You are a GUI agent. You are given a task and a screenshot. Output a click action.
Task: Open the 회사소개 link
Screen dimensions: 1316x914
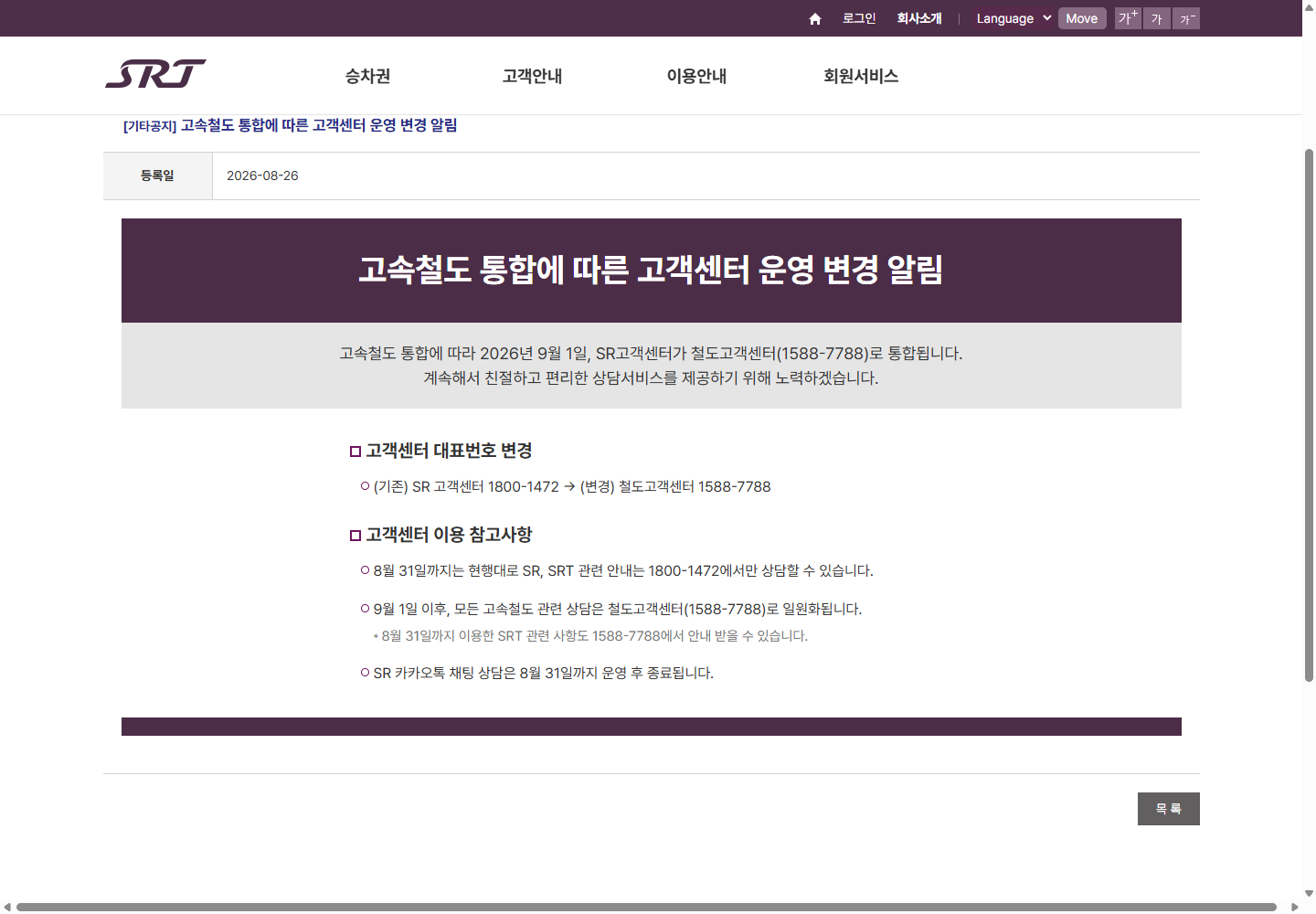[919, 18]
